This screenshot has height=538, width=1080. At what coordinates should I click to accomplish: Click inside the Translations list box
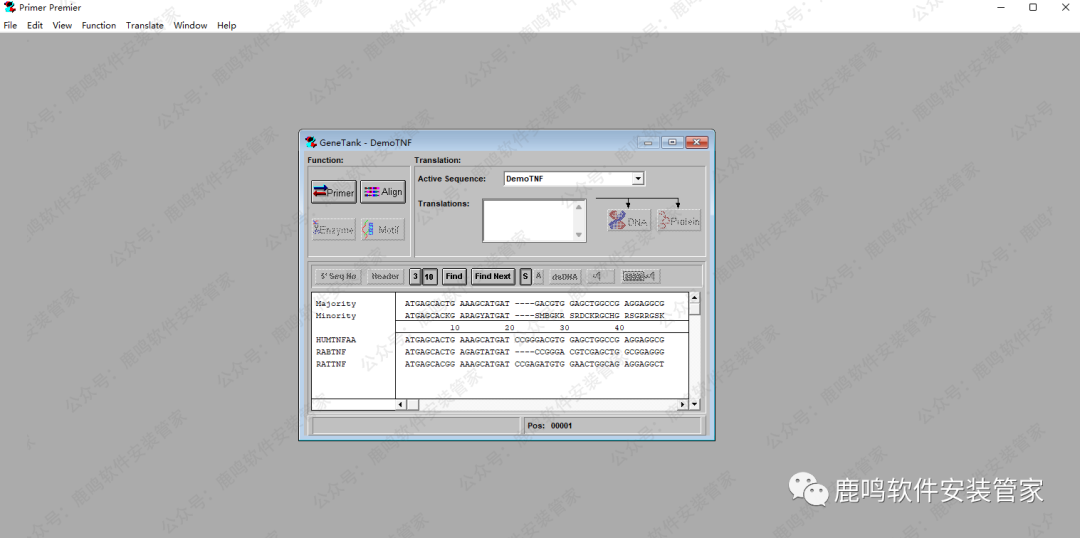tap(528, 220)
